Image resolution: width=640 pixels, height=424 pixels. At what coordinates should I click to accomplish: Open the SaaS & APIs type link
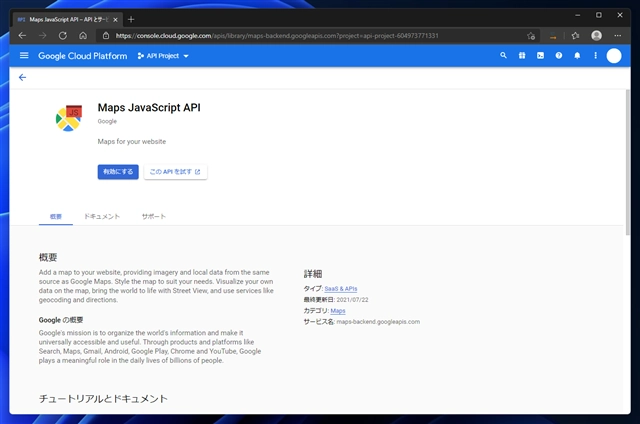(341, 289)
